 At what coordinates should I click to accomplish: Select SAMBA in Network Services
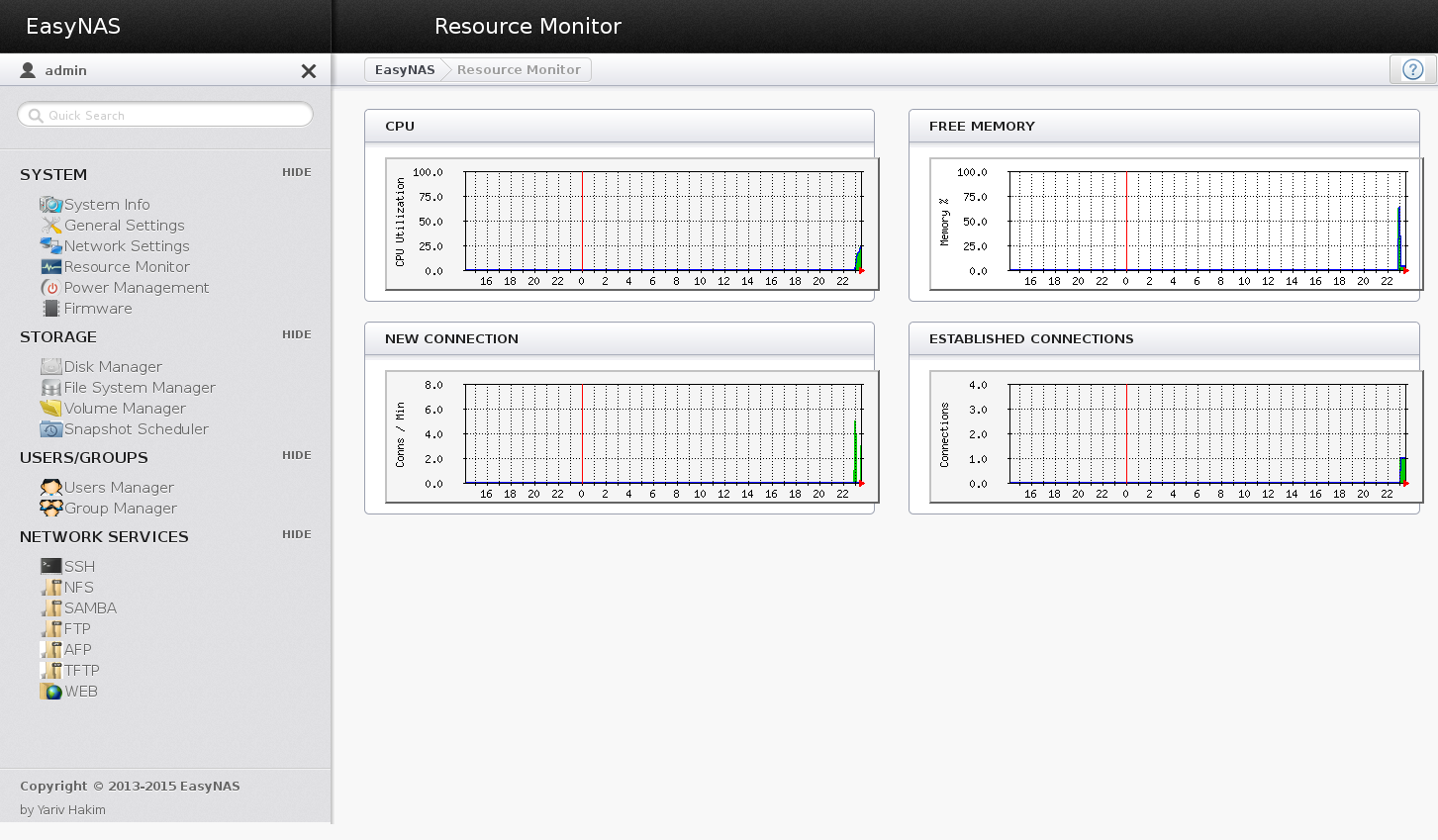click(90, 608)
